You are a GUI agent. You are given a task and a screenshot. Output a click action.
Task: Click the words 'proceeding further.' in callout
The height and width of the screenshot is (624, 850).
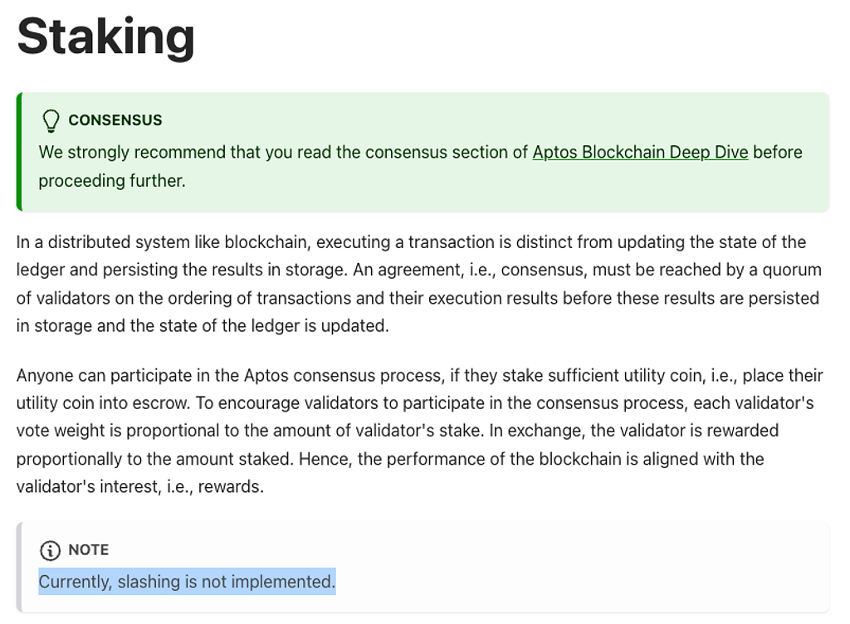[112, 181]
